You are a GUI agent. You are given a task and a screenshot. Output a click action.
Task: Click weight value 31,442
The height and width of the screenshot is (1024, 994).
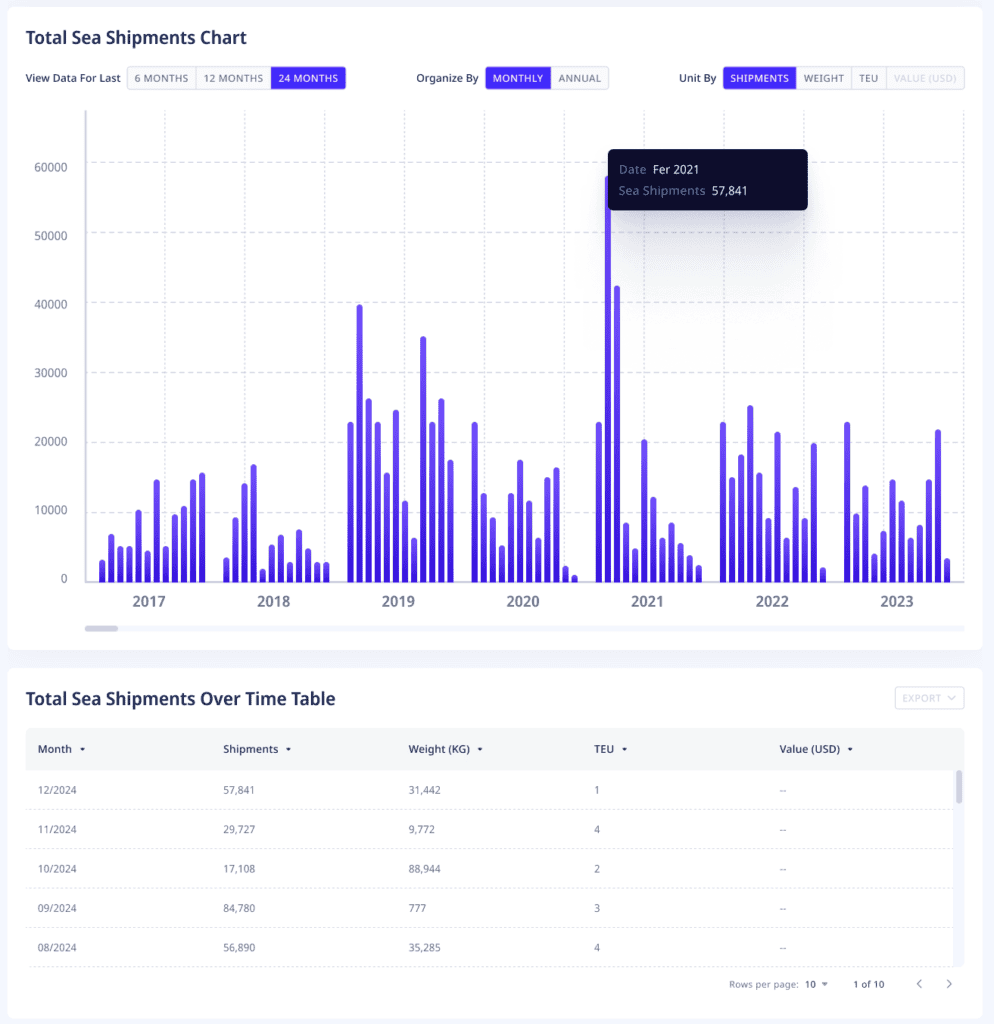click(x=425, y=790)
